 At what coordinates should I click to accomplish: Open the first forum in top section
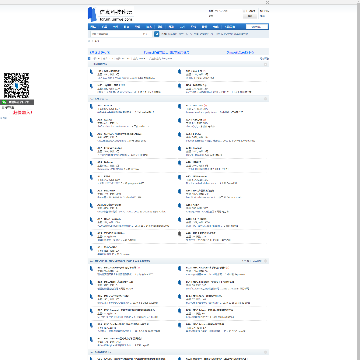point(109,71)
